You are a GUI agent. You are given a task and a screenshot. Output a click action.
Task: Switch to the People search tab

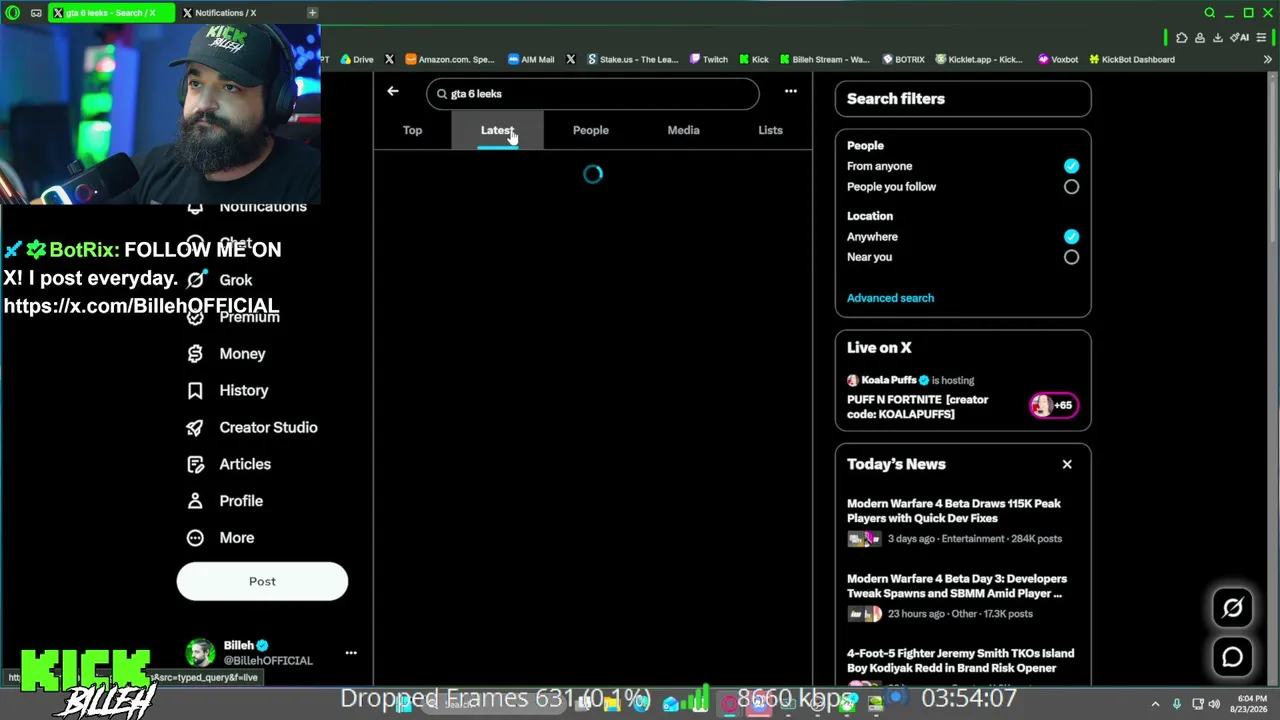click(x=590, y=131)
